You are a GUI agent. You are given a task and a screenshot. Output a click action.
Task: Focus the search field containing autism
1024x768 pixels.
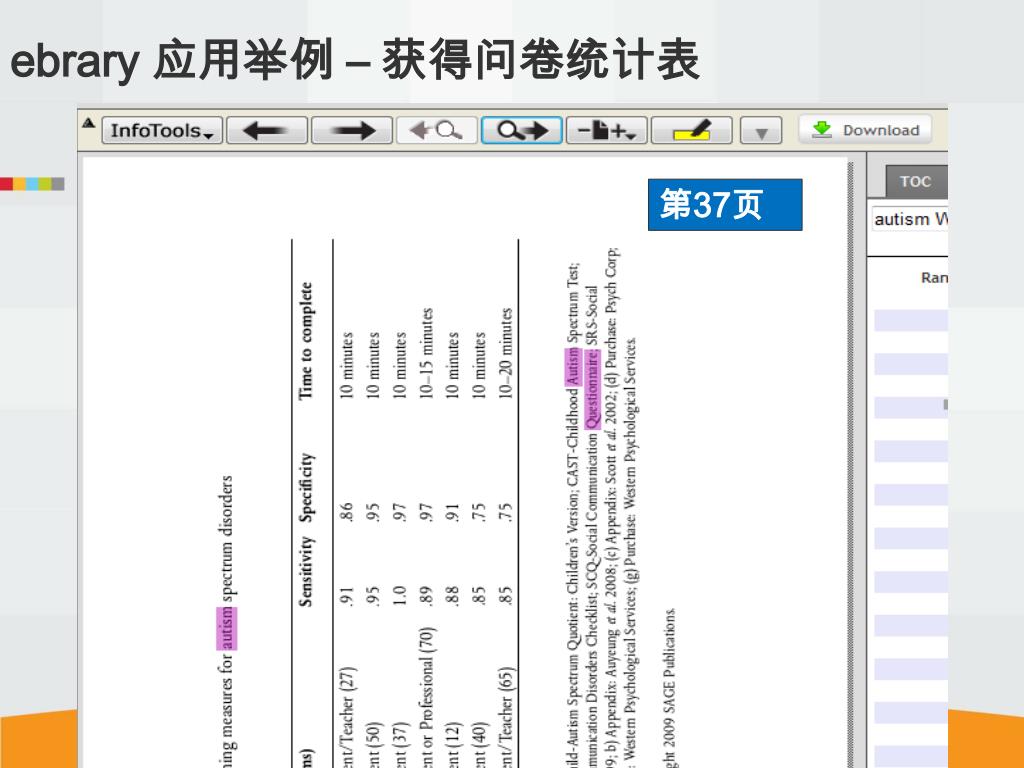click(910, 219)
